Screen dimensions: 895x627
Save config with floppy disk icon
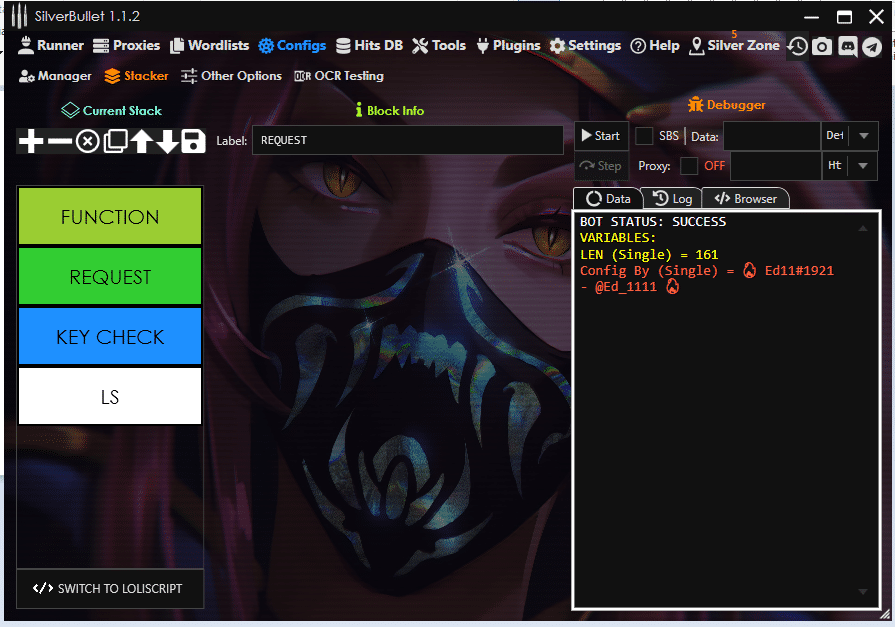pos(193,141)
